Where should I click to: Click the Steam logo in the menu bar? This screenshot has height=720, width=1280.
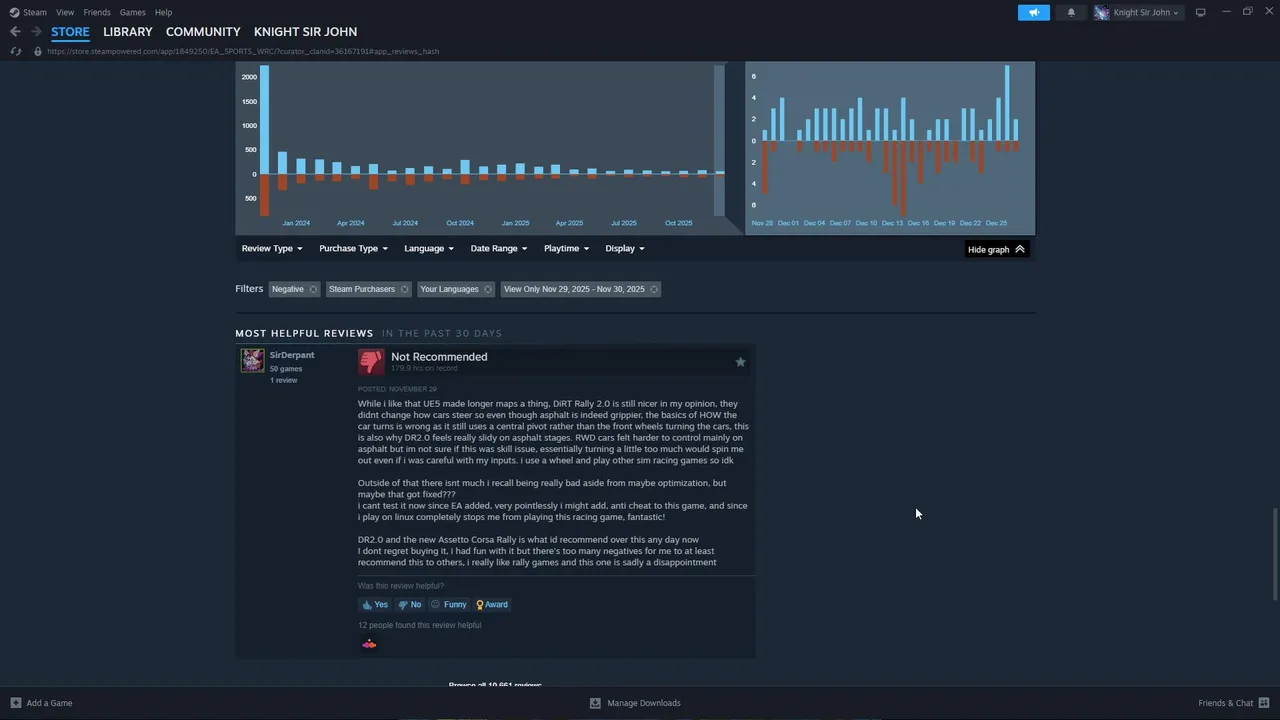click(14, 12)
